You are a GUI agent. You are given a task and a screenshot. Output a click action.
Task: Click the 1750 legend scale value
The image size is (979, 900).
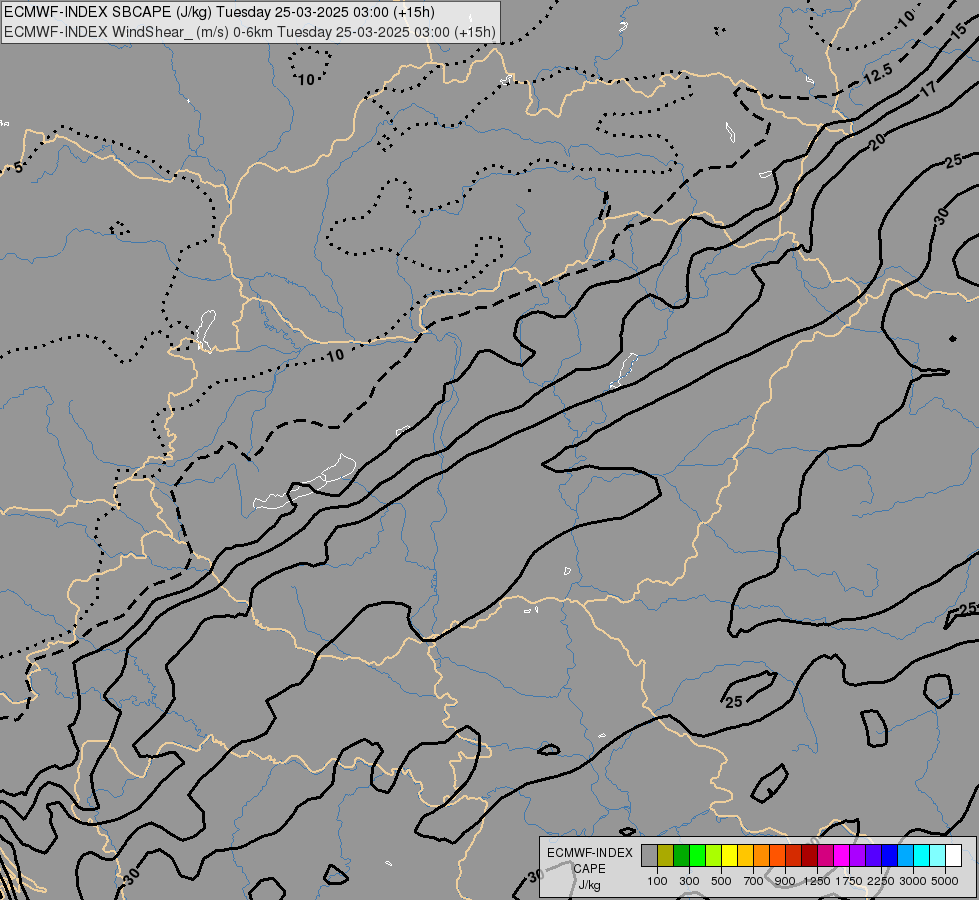(x=849, y=881)
